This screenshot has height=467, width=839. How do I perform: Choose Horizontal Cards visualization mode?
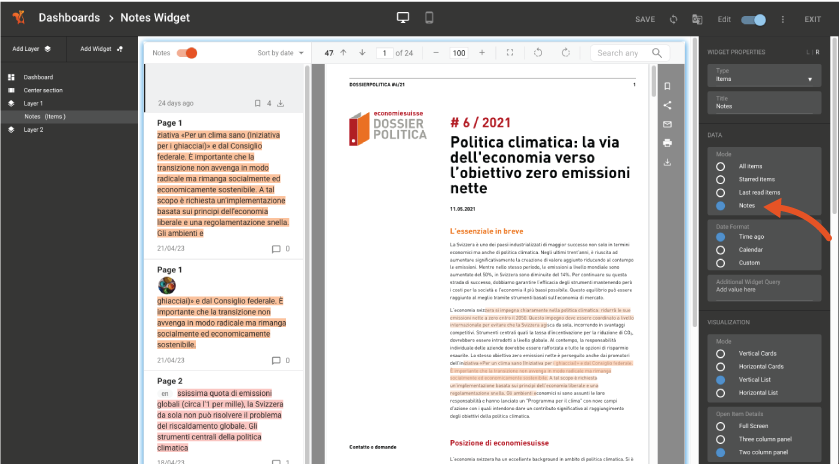[x=721, y=367]
